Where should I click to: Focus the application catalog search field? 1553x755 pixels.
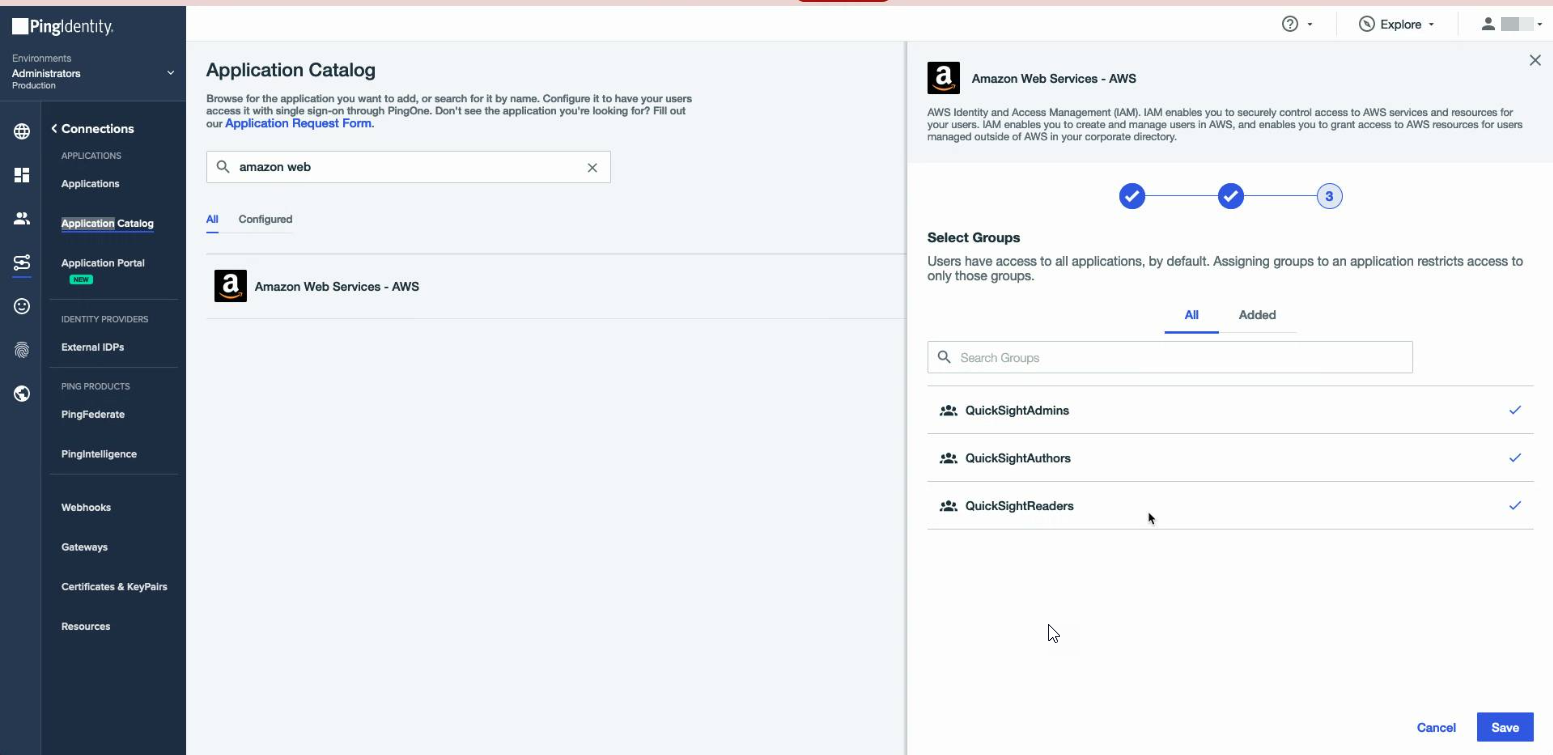point(408,167)
